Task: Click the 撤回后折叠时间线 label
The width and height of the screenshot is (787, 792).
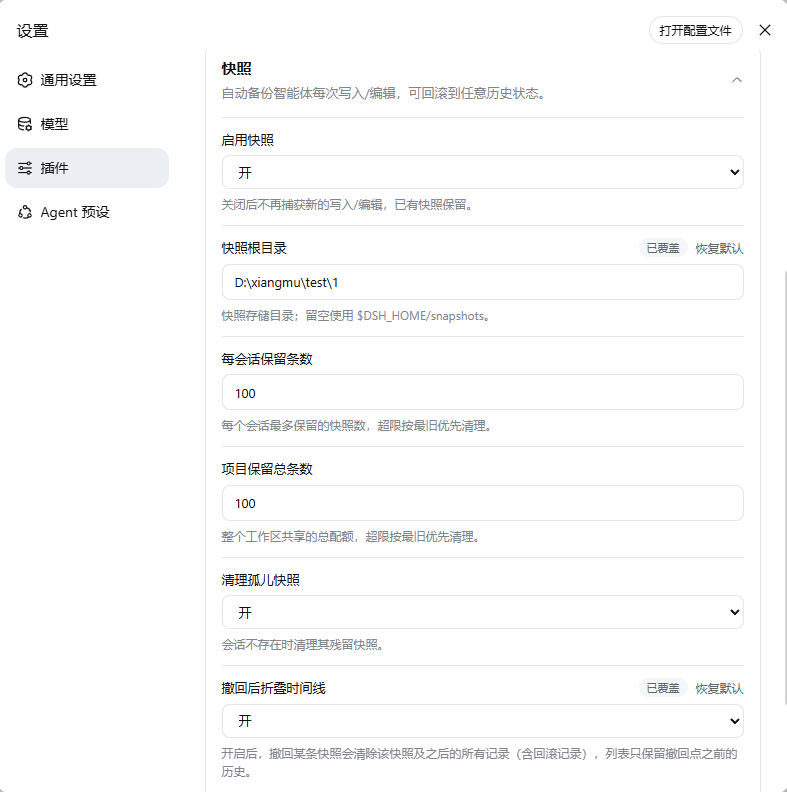Action: pyautogui.click(x=274, y=688)
